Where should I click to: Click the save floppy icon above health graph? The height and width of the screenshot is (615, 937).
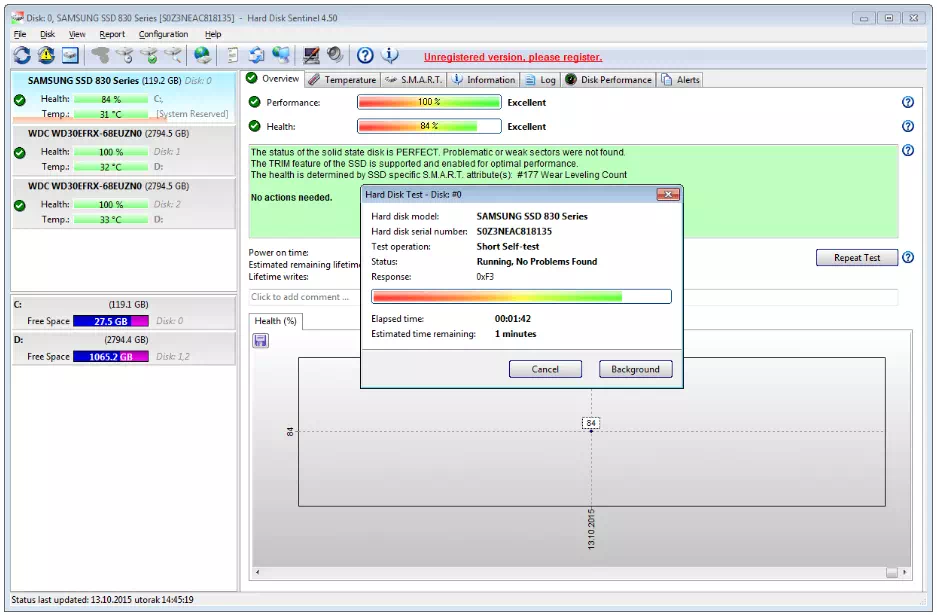[x=261, y=341]
